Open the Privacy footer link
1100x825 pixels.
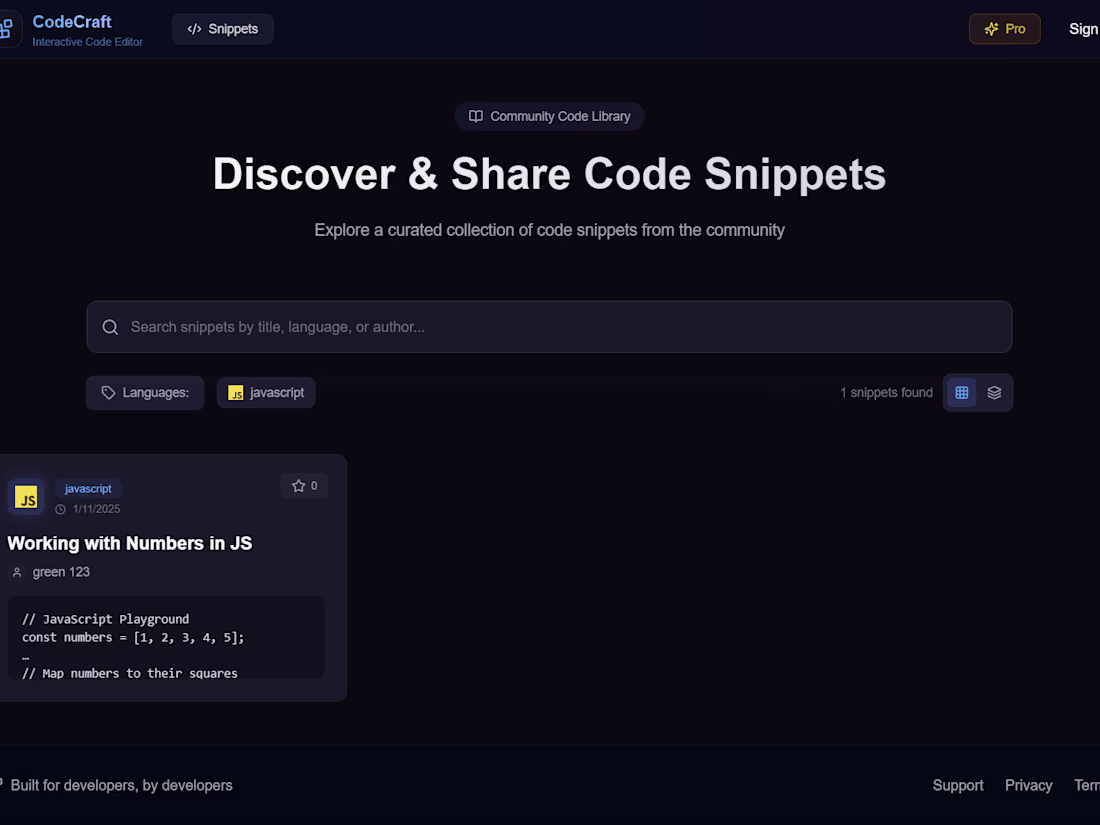(x=1028, y=785)
